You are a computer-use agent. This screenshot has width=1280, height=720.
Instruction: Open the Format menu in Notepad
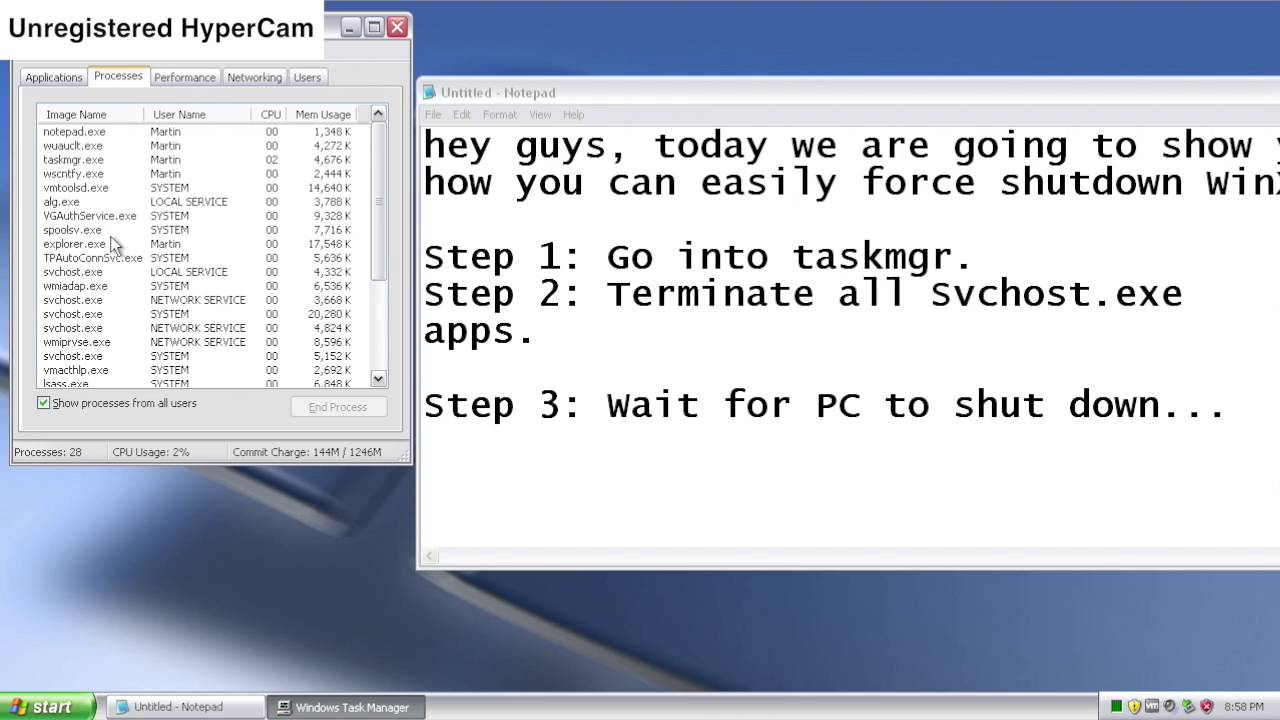[x=499, y=115]
